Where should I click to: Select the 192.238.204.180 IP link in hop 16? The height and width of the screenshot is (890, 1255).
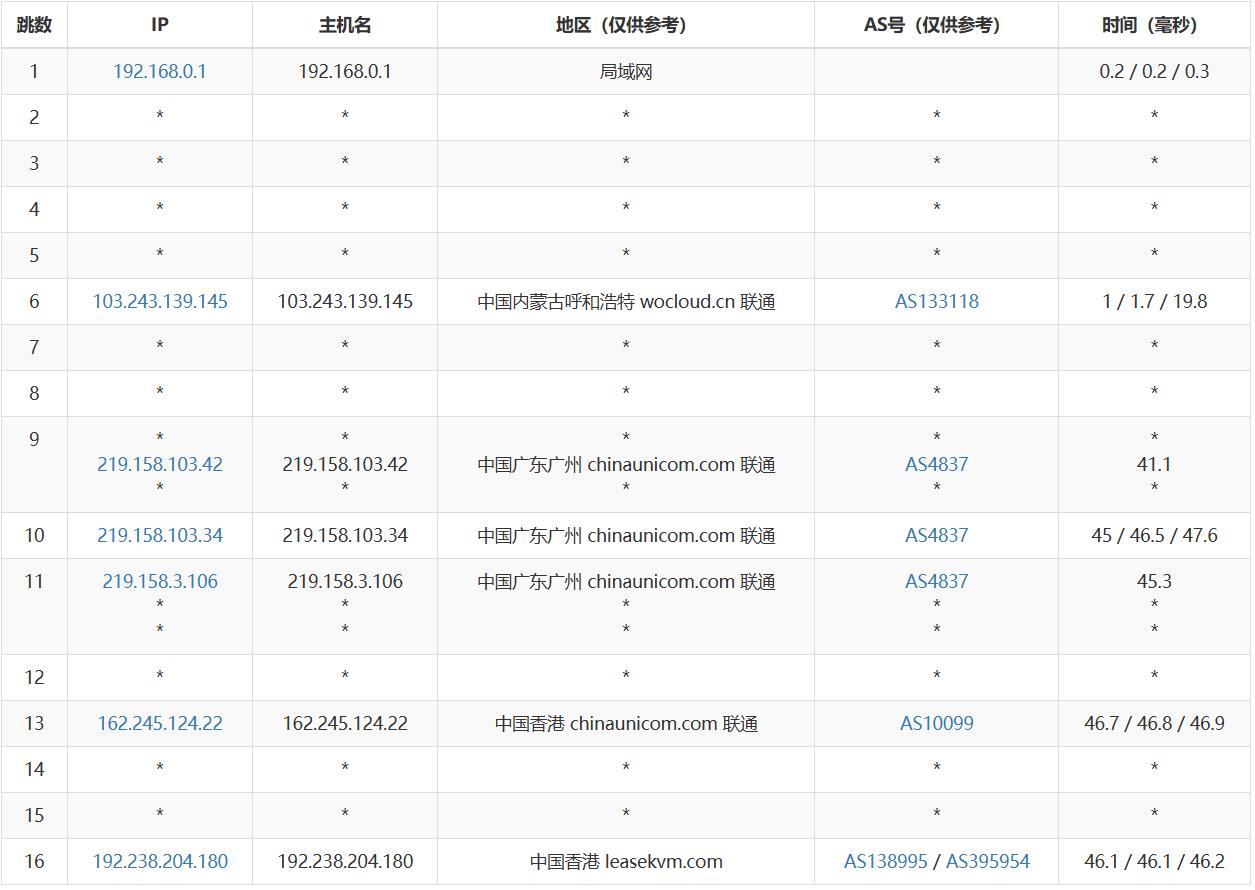tap(160, 861)
